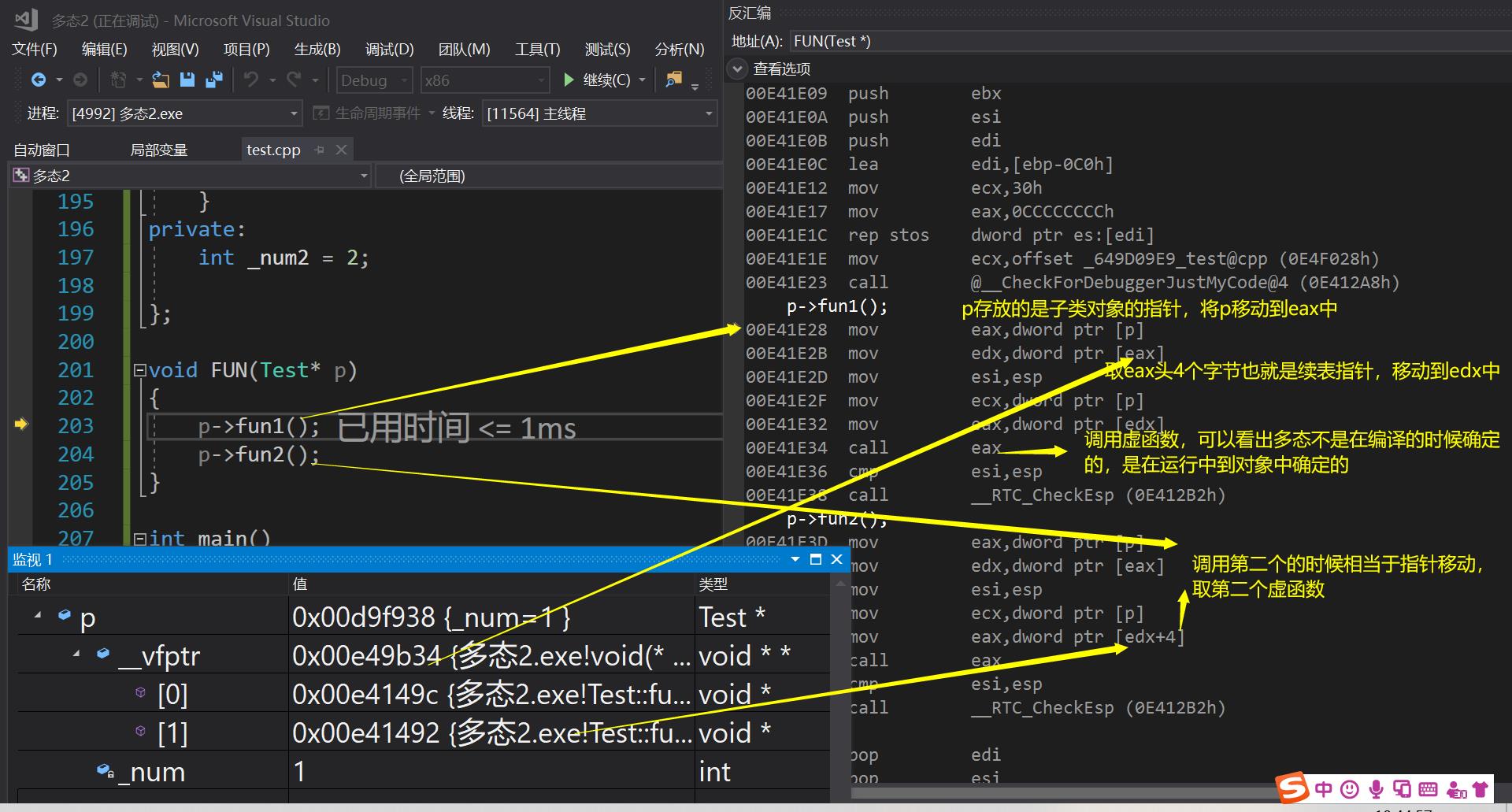
Task: Open the 调试(D) menu
Action: (x=389, y=49)
